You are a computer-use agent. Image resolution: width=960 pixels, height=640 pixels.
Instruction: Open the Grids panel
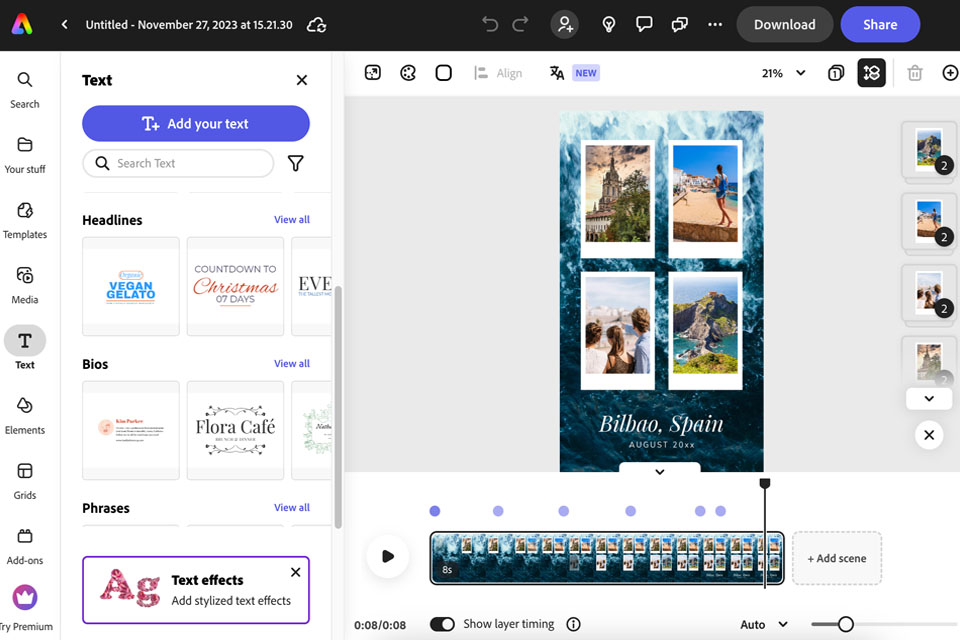(x=24, y=481)
